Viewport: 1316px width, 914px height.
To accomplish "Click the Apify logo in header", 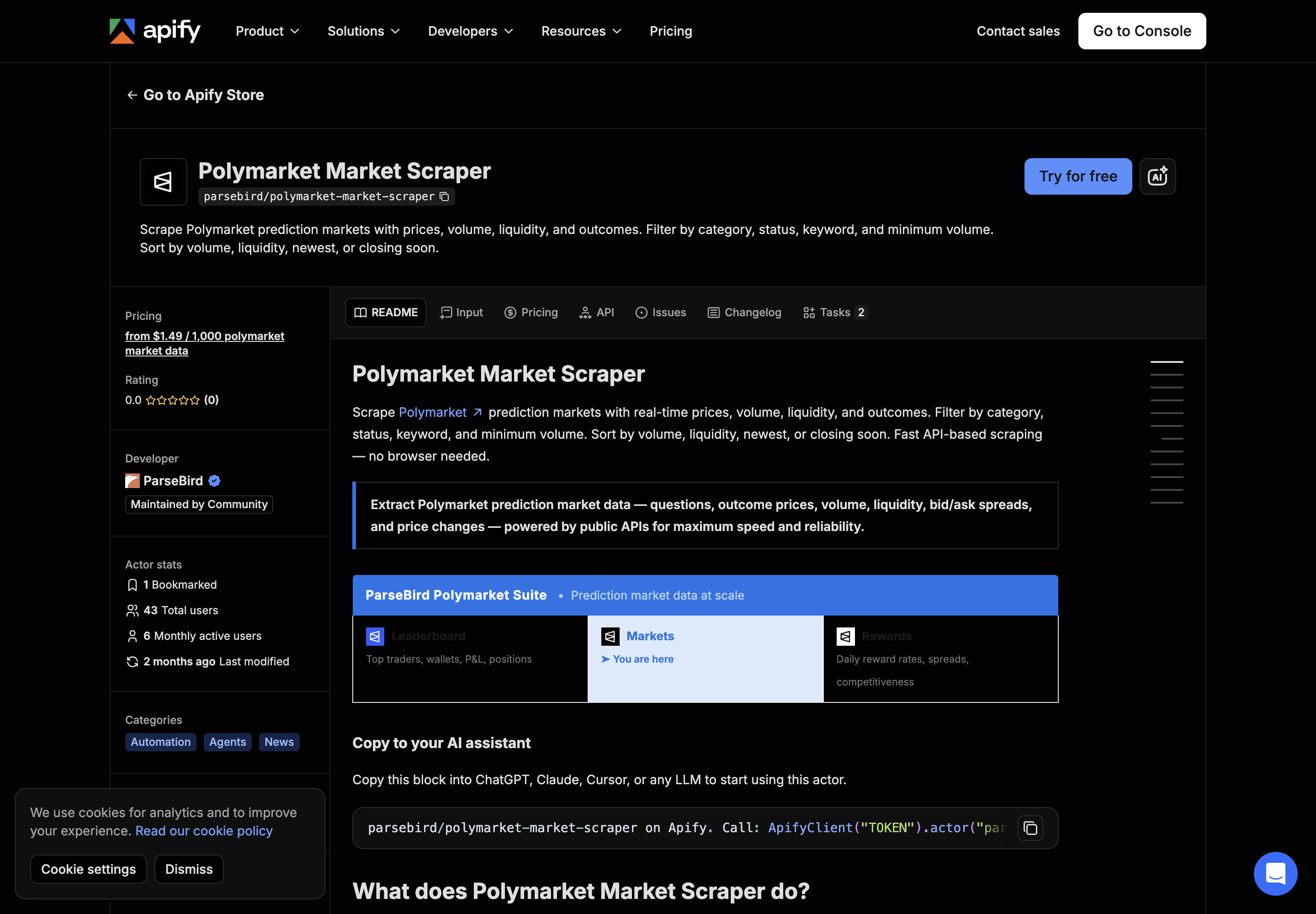I will [154, 31].
